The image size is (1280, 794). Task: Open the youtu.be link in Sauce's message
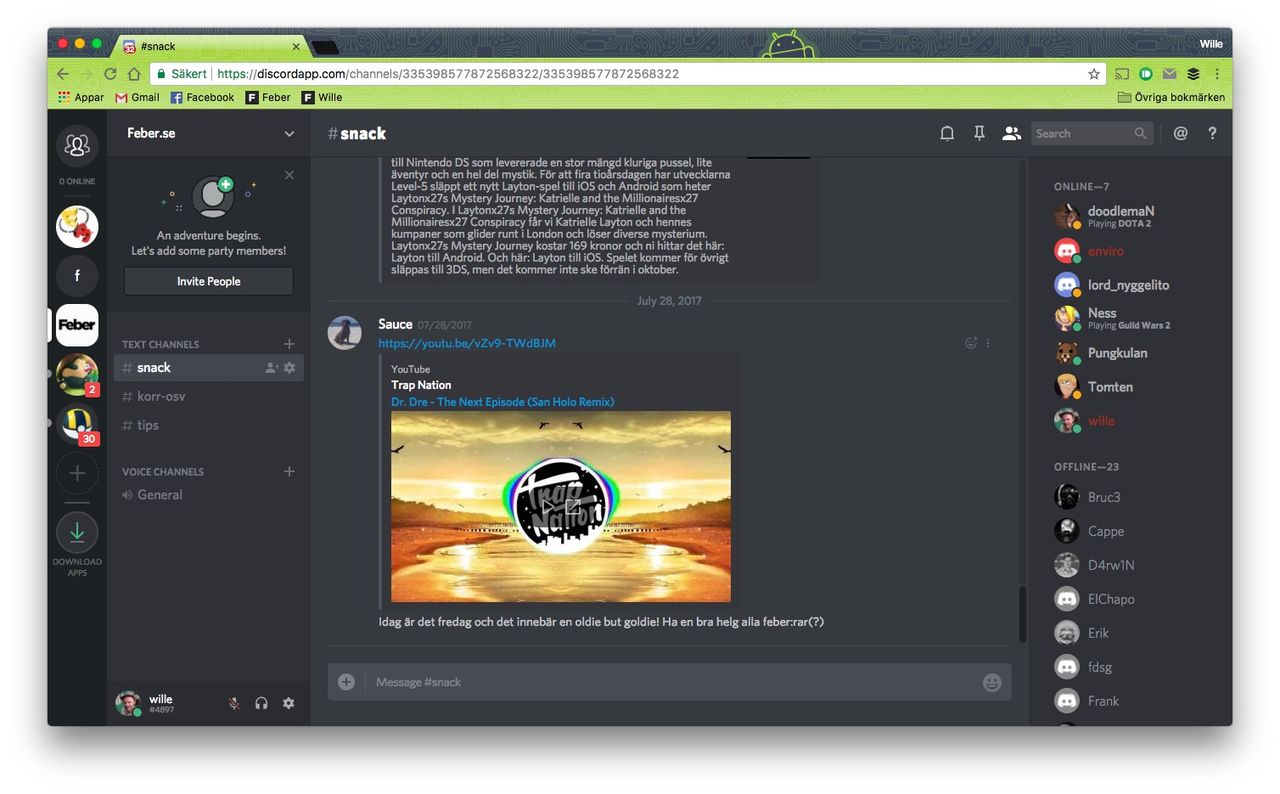[x=467, y=343]
